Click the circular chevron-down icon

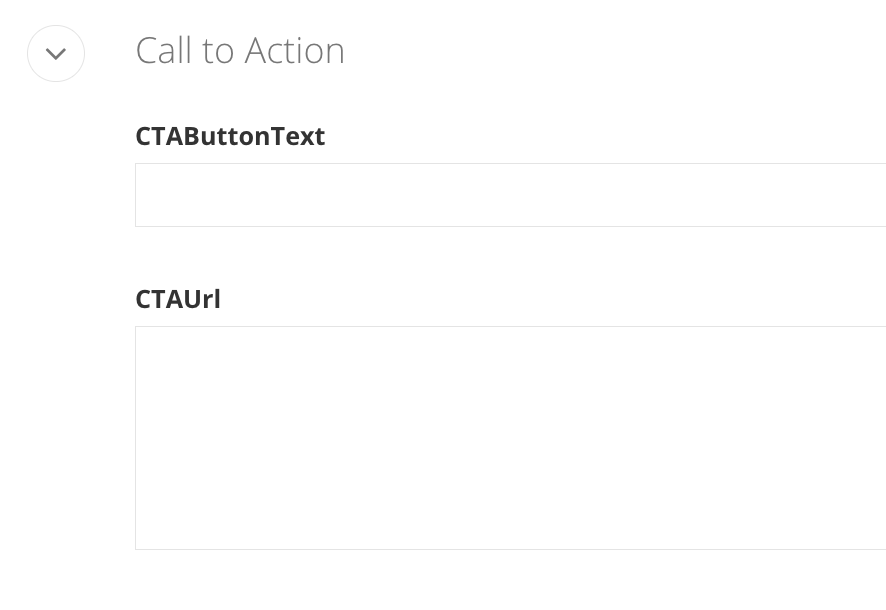point(56,54)
